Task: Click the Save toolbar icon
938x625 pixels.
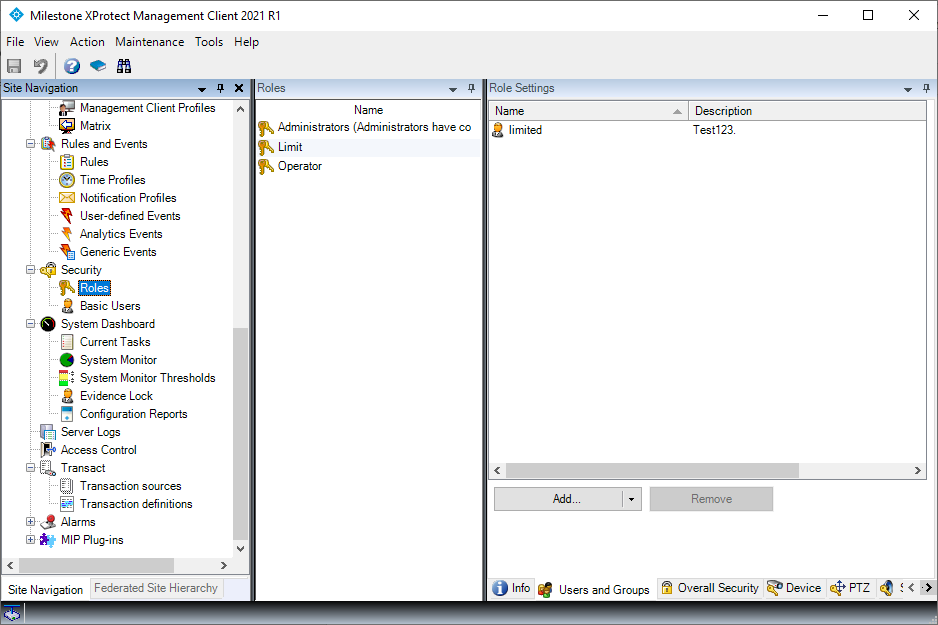Action: (x=13, y=65)
